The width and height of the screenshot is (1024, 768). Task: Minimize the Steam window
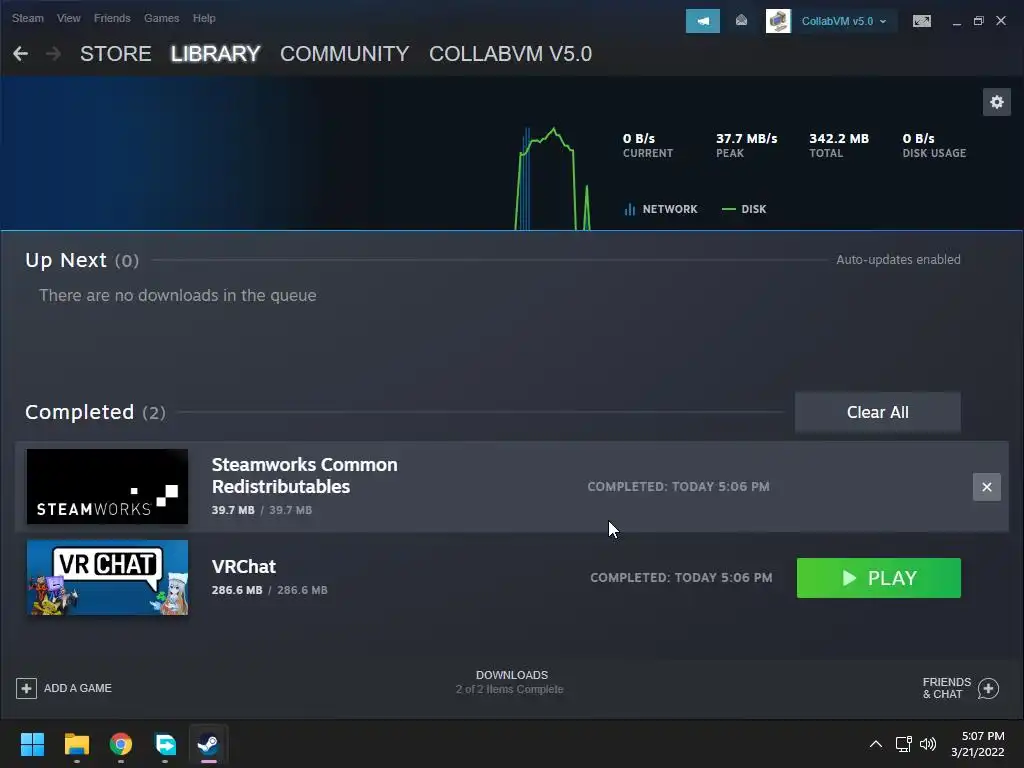957,22
